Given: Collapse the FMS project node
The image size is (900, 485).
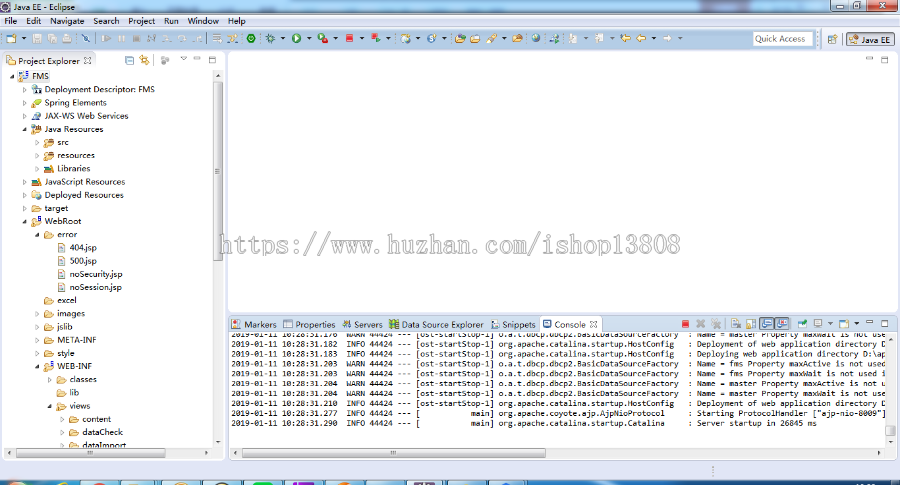Looking at the screenshot, I should pos(12,76).
